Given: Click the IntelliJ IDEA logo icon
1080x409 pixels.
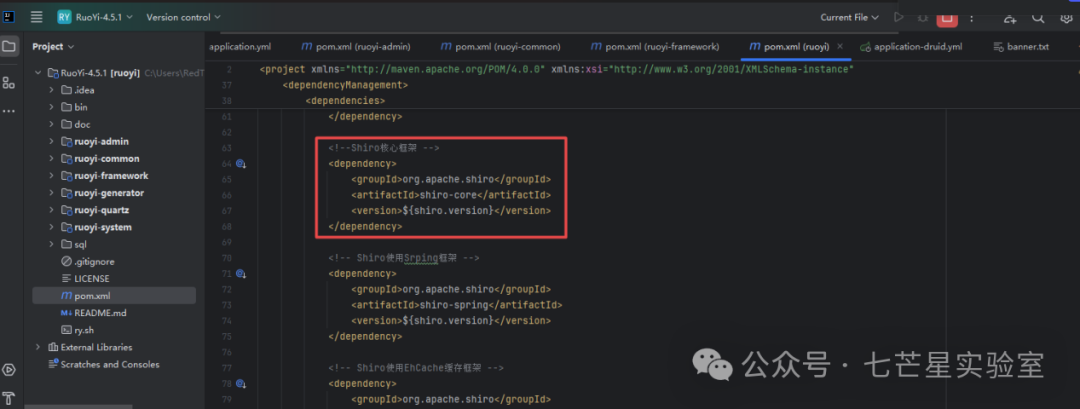Looking at the screenshot, I should pyautogui.click(x=9, y=17).
